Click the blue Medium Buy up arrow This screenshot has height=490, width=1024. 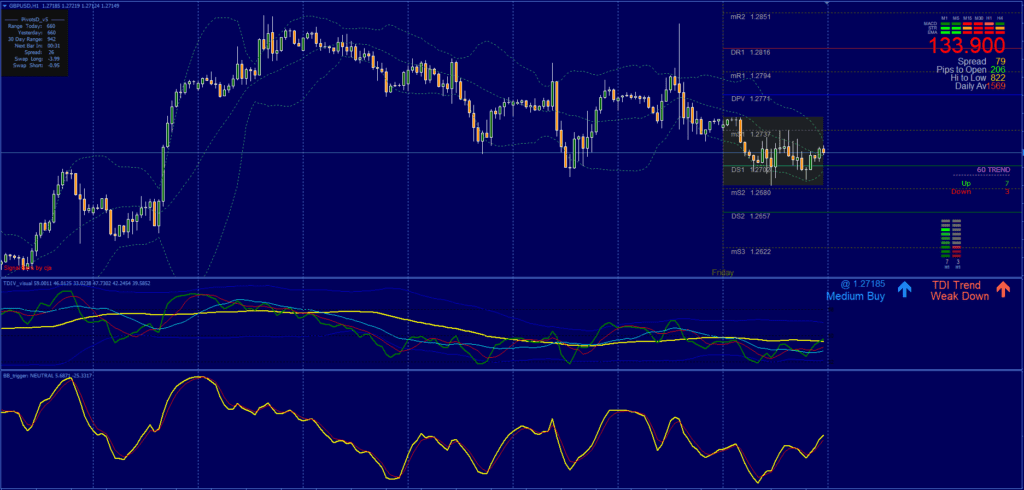[x=904, y=289]
